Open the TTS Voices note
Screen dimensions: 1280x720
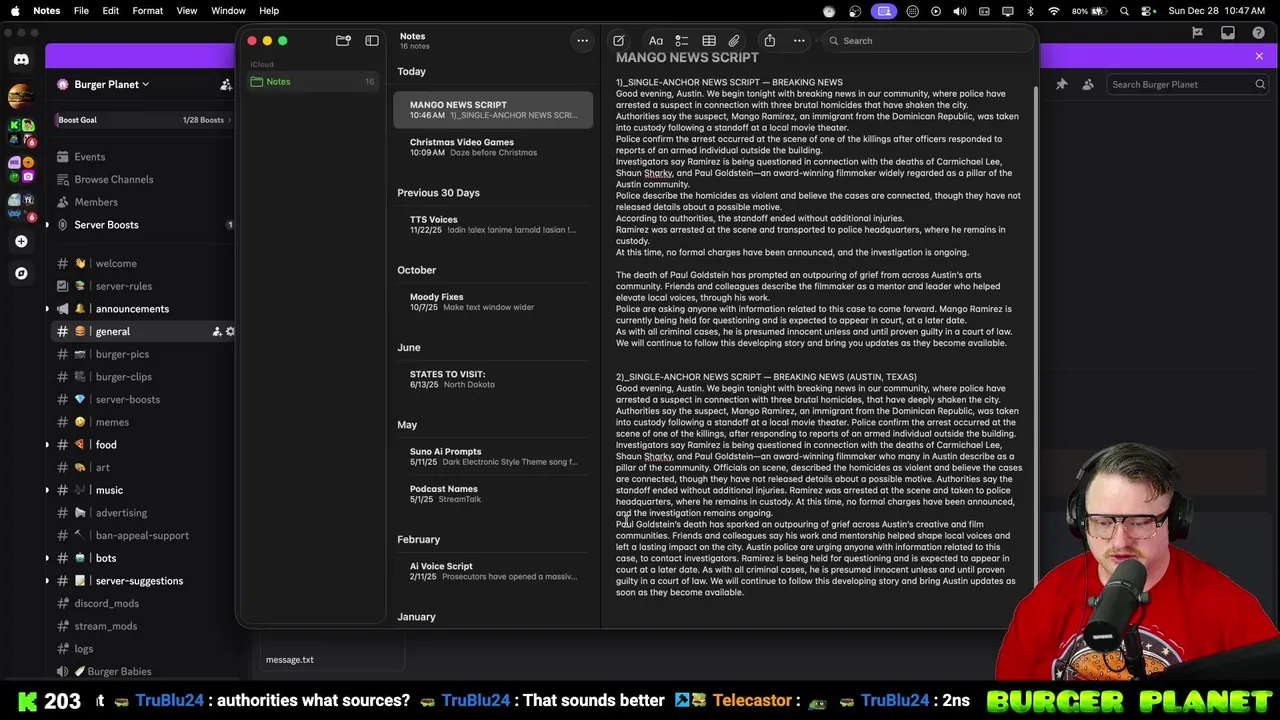(493, 225)
